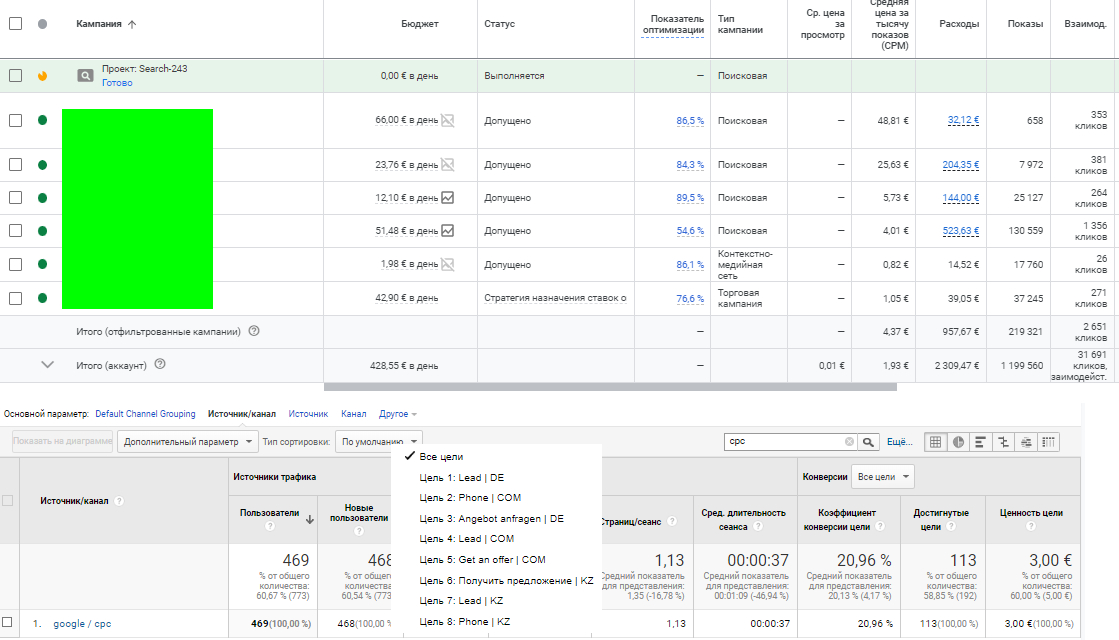The height and width of the screenshot is (640, 1119).
Task: Select Цель 1: Lead | DE goal
Action: (x=461, y=477)
